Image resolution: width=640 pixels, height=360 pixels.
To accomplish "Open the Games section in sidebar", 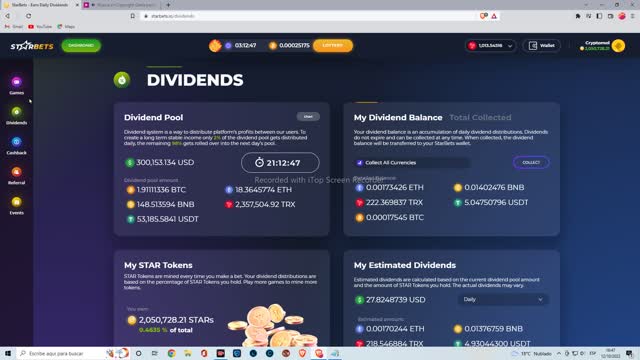I will 16,85.
